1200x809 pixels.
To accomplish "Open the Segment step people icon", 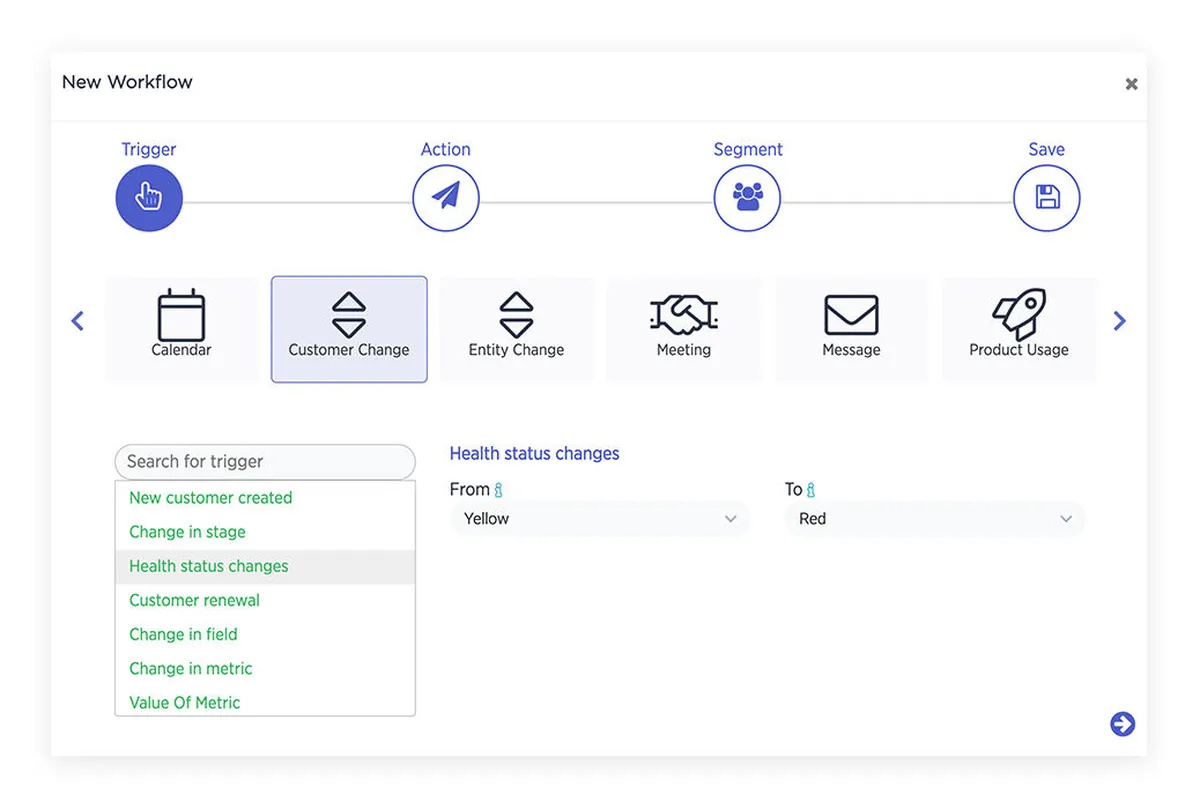I will (x=747, y=197).
